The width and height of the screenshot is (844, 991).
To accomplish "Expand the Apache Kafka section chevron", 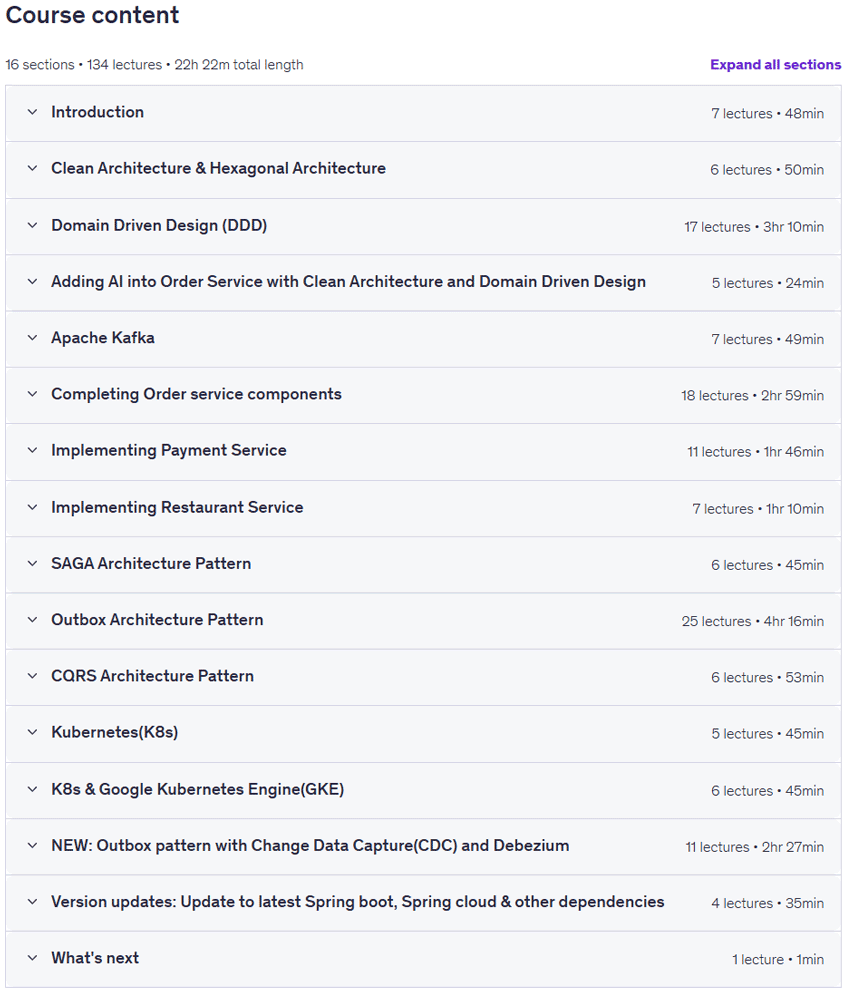I will [x=32, y=338].
